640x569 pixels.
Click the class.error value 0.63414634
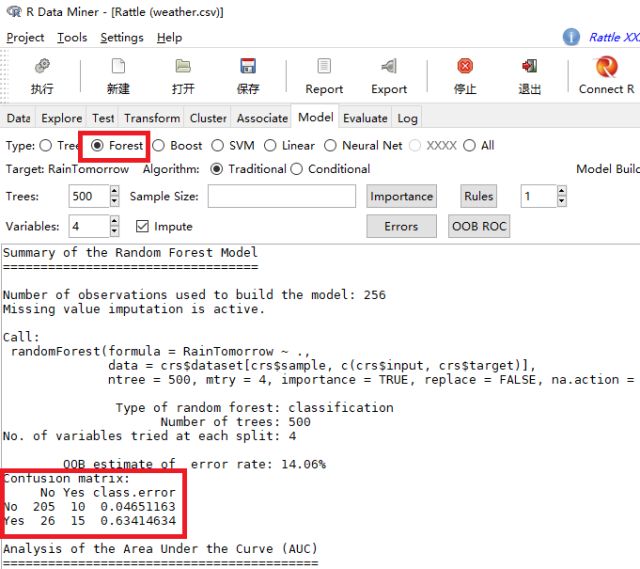coord(138,521)
